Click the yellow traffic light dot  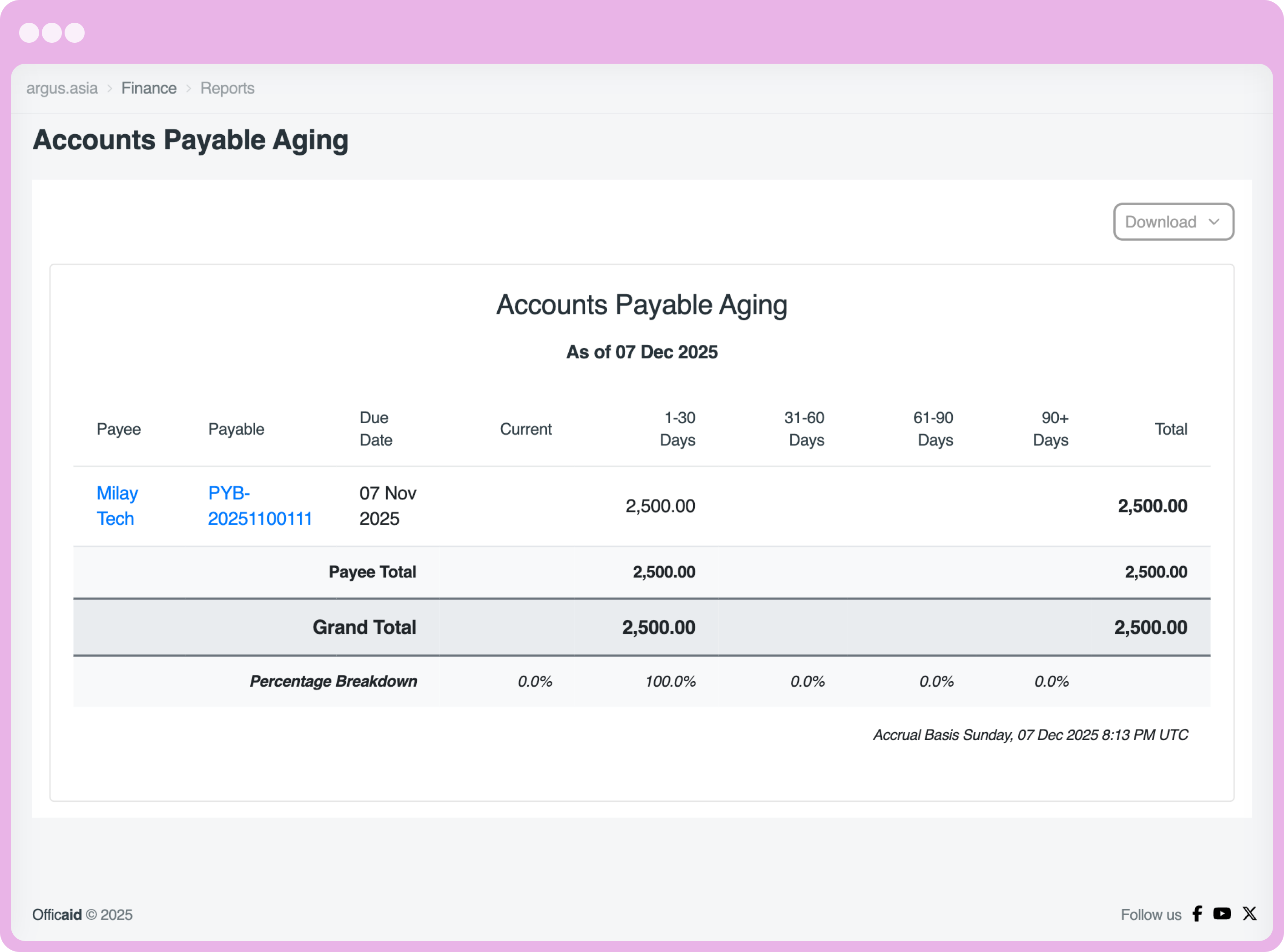click(x=52, y=33)
